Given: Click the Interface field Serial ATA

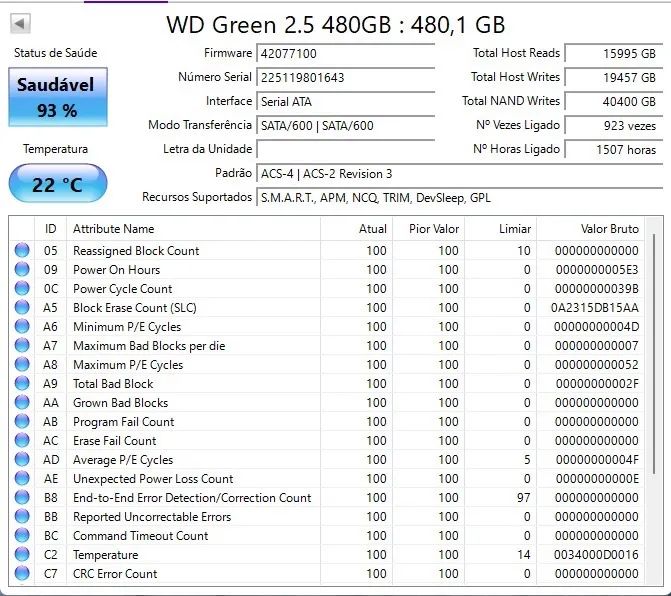Looking at the screenshot, I should click(346, 101).
